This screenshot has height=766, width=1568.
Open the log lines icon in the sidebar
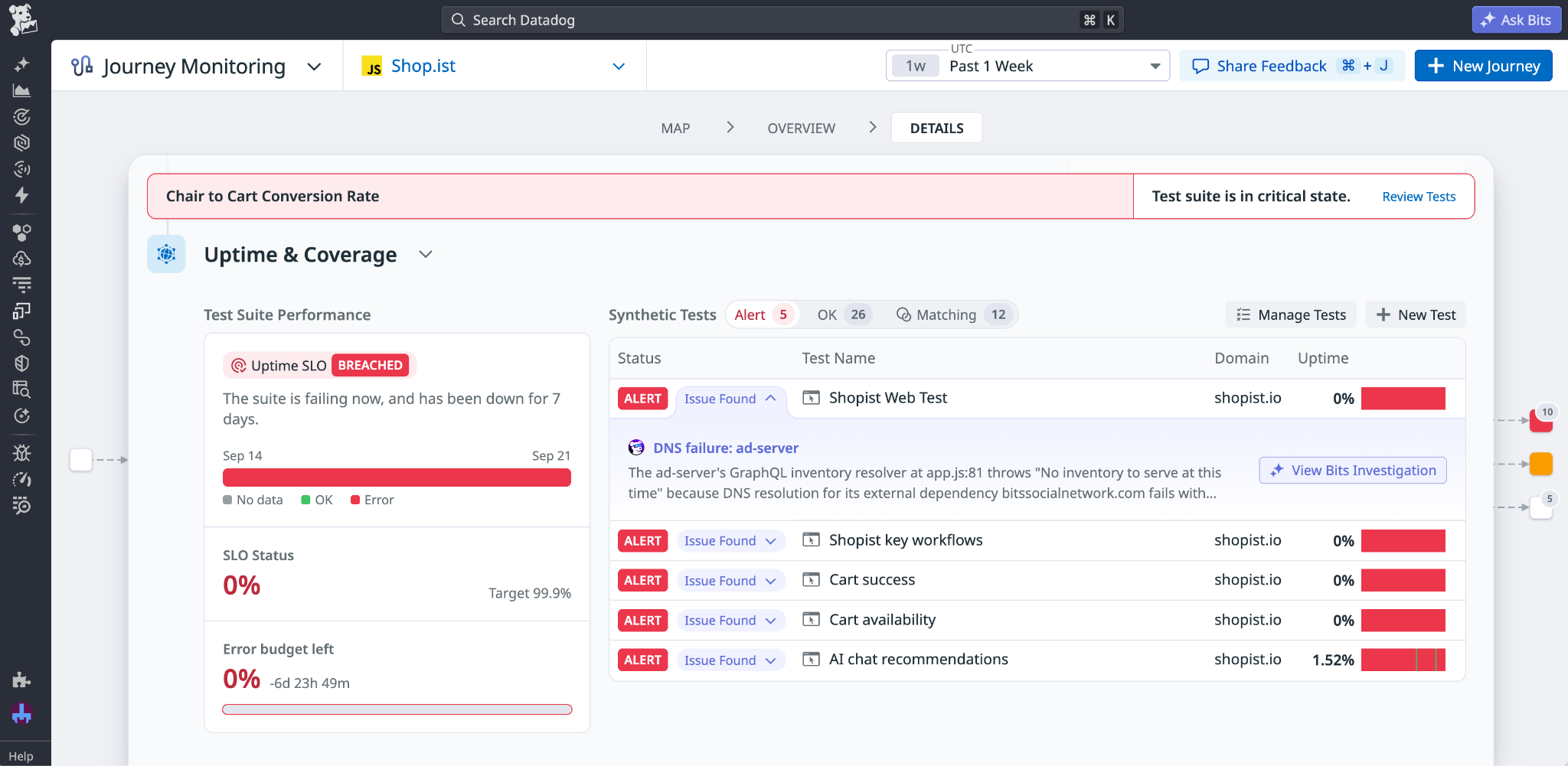point(21,285)
